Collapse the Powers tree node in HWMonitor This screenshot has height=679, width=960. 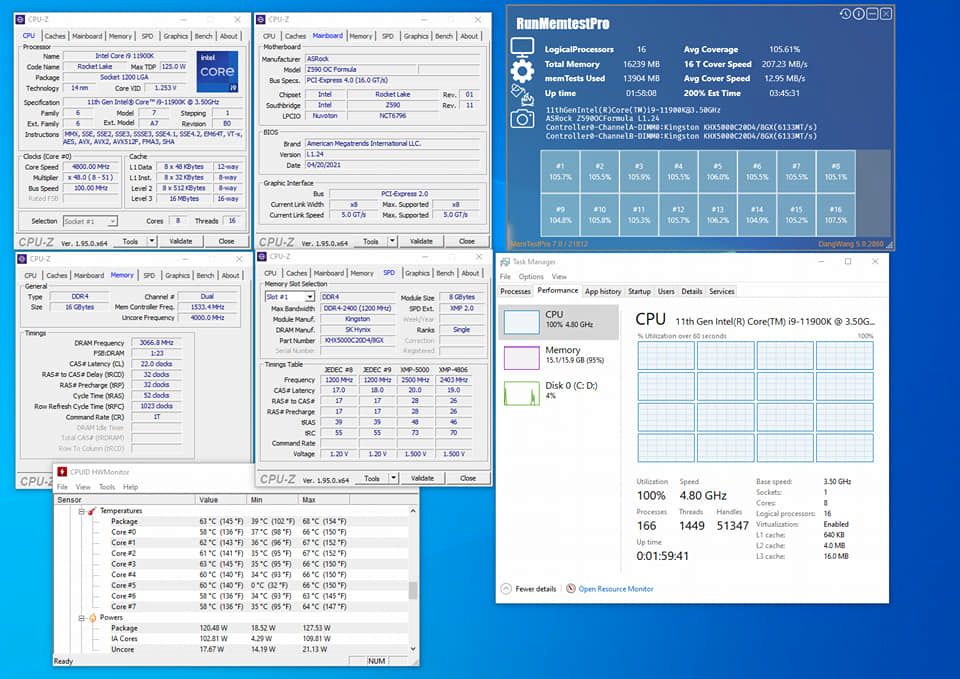[81, 618]
